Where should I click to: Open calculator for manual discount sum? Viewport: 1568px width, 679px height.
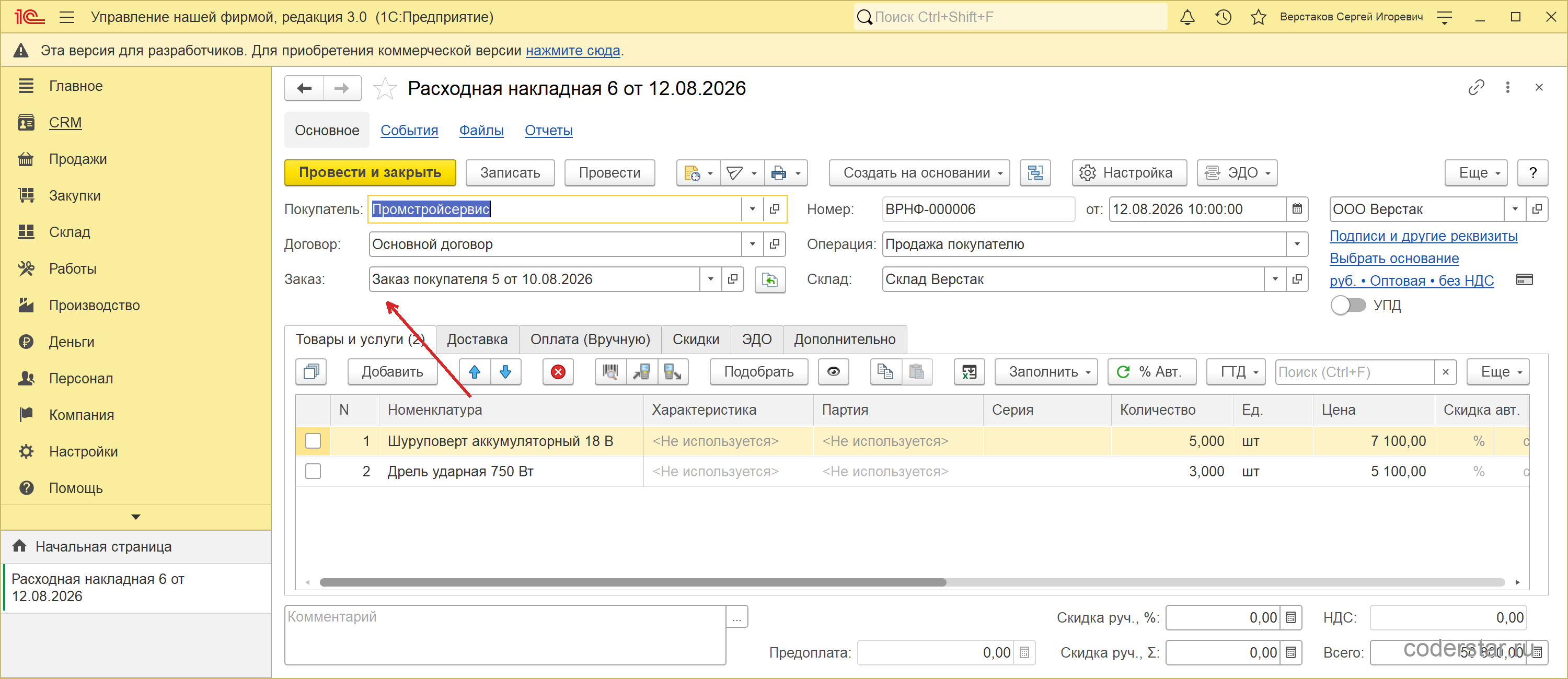click(x=1290, y=653)
